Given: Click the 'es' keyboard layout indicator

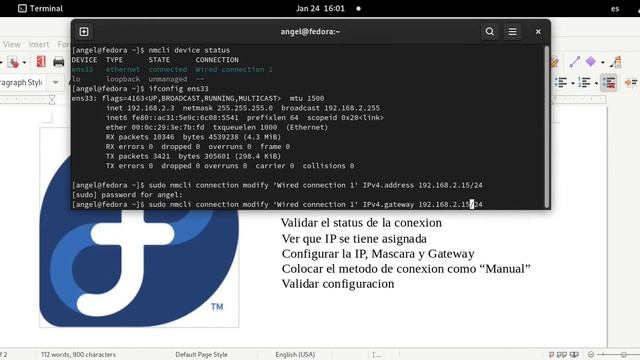Looking at the screenshot, I should (x=615, y=9).
